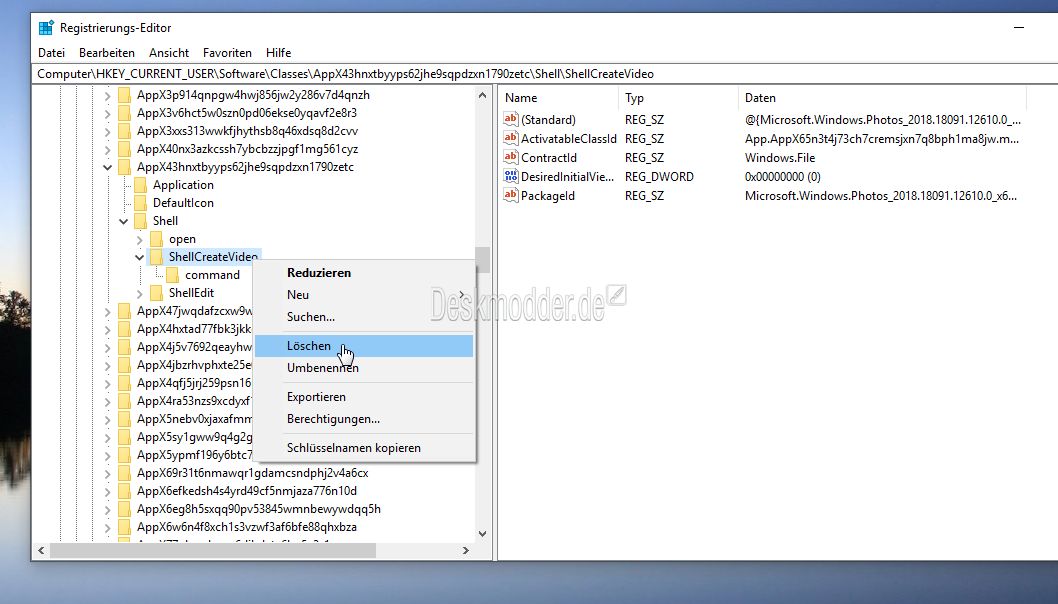Screen dimensions: 1058x604
Task: Expand the ShellEdit key node
Action: pyautogui.click(x=140, y=294)
